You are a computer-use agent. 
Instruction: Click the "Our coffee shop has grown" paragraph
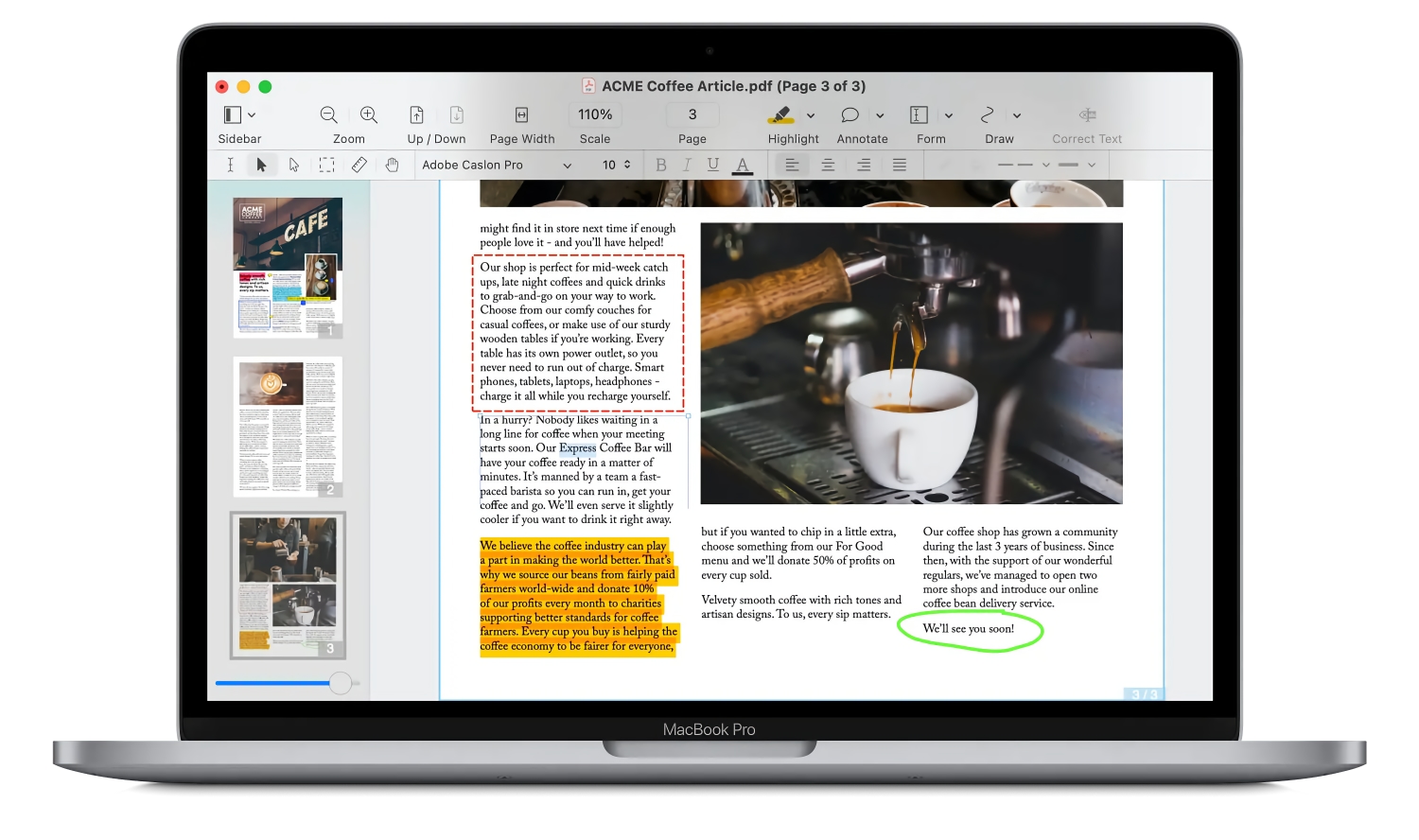1020,568
